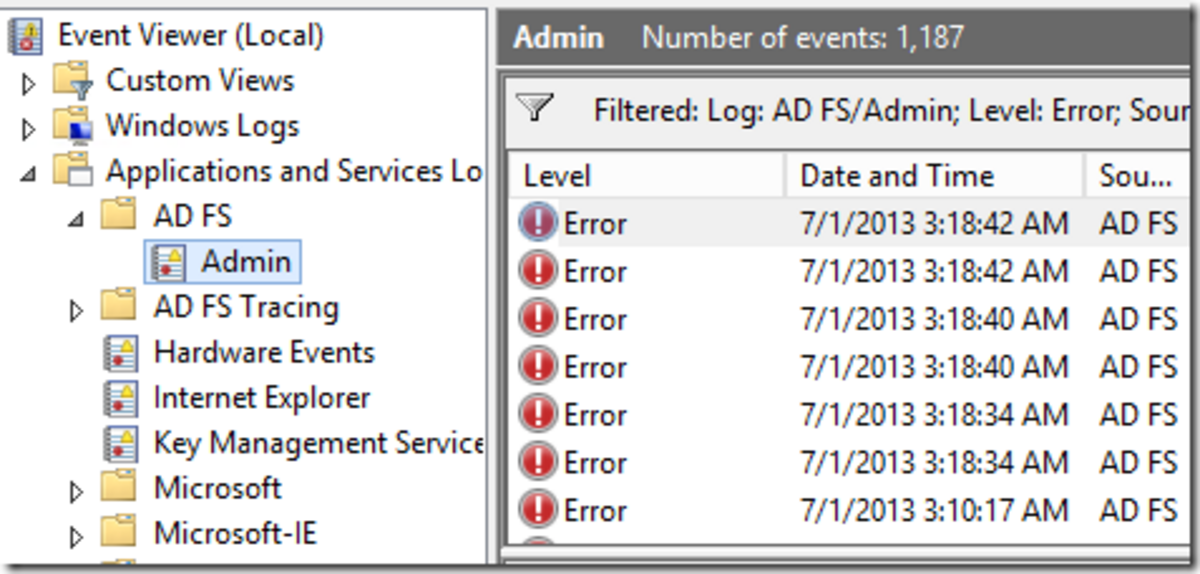Expand the Microsoft folder node
The height and width of the screenshot is (574, 1200).
point(77,492)
